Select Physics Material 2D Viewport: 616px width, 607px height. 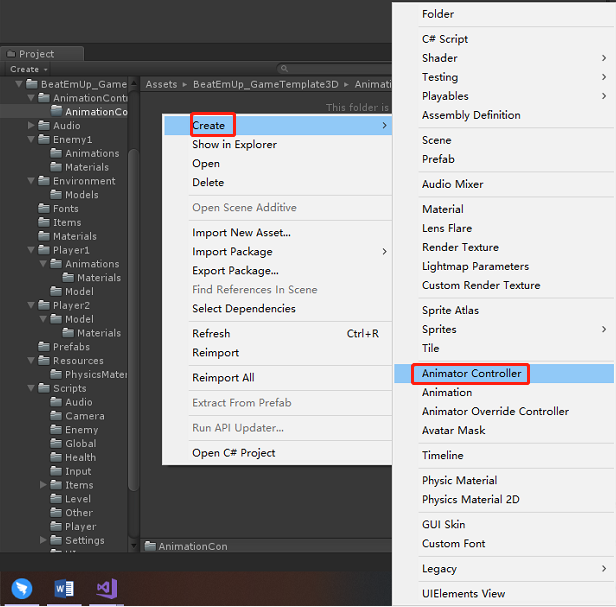tap(504, 499)
